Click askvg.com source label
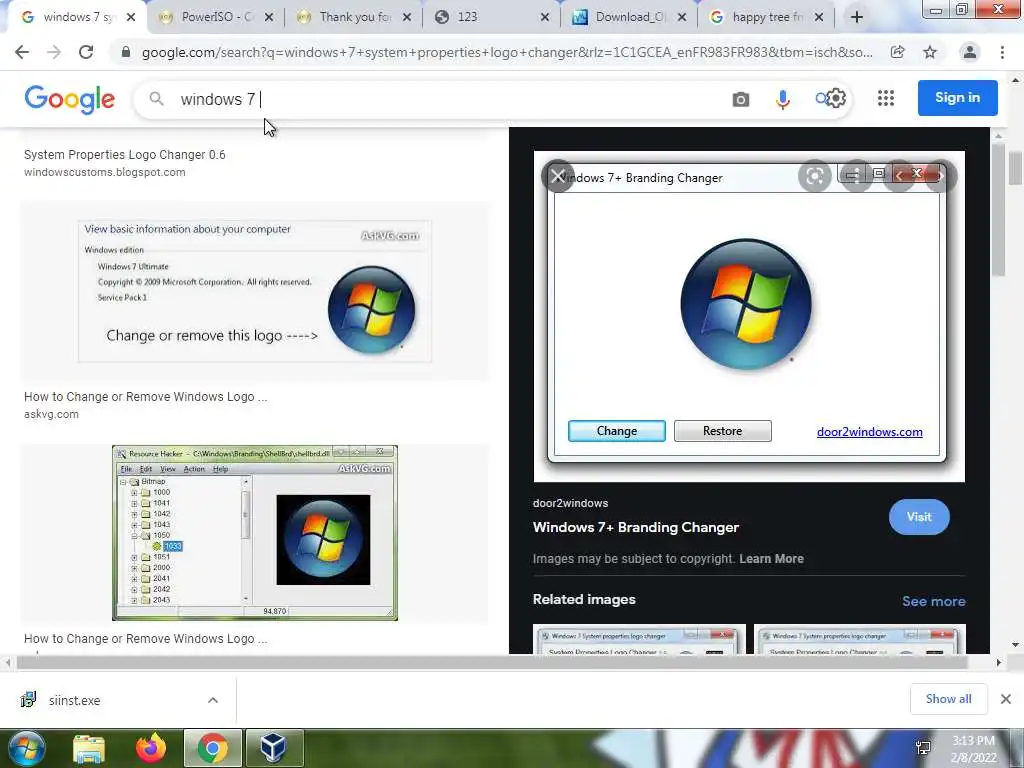The width and height of the screenshot is (1024, 768). (x=51, y=414)
